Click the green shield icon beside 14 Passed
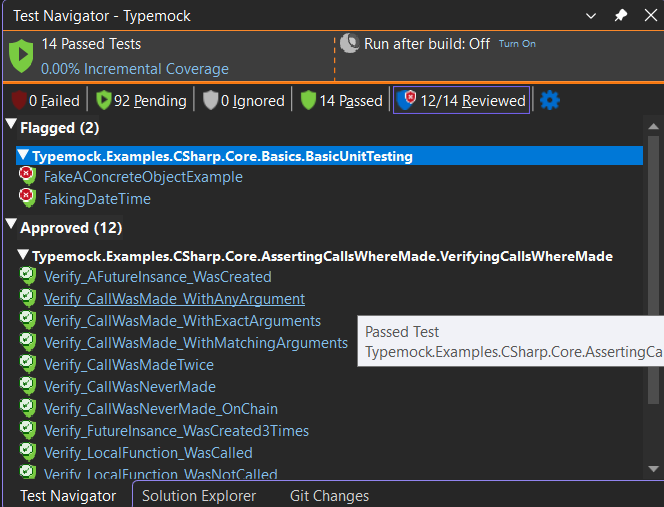664x507 pixels. click(308, 100)
